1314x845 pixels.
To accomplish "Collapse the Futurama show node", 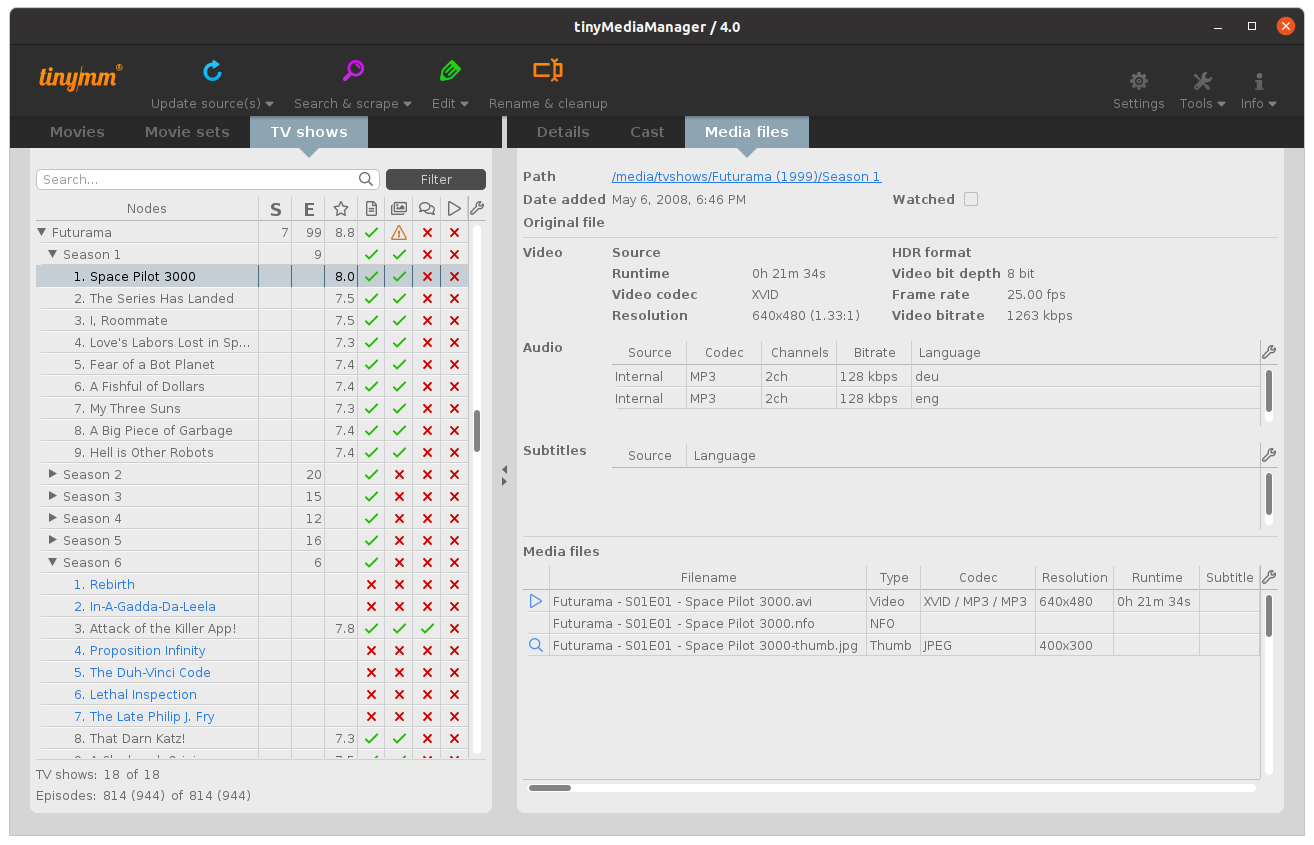I will coord(42,233).
